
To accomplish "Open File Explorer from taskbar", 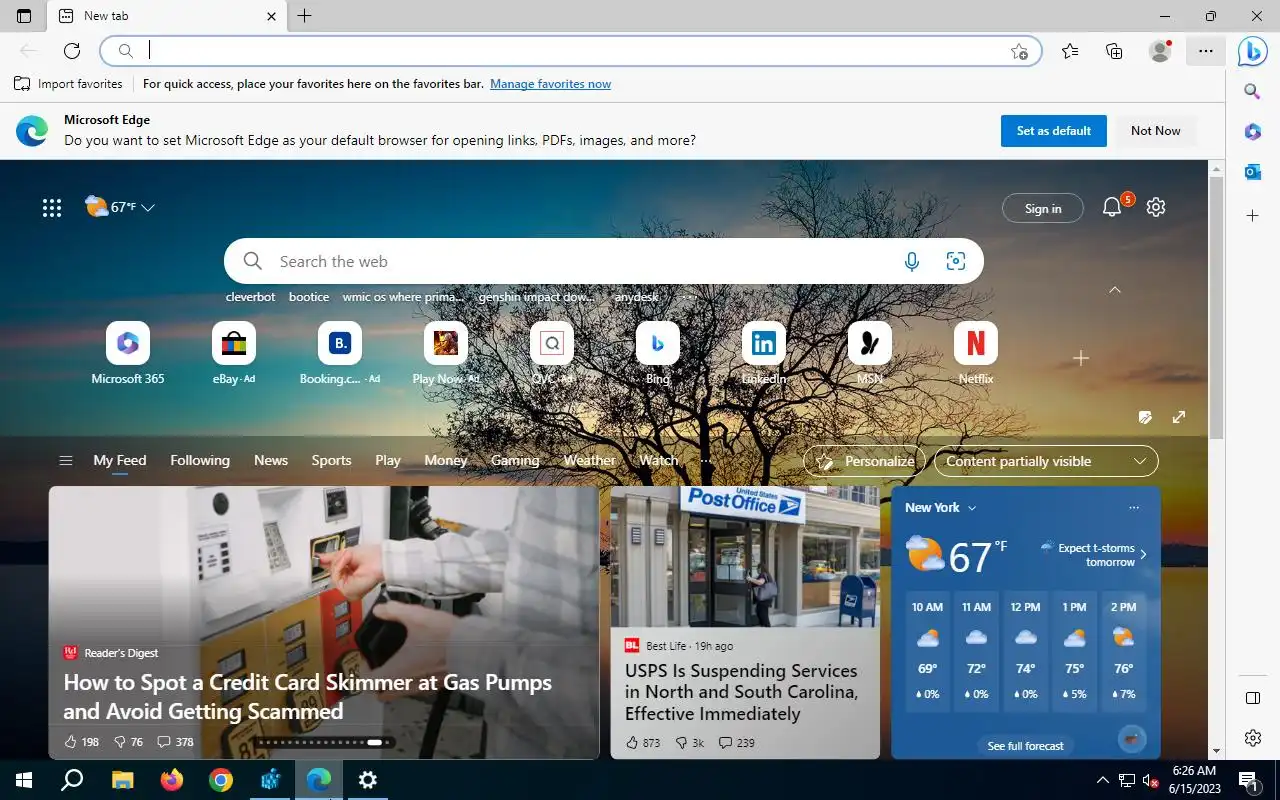I will [122, 780].
